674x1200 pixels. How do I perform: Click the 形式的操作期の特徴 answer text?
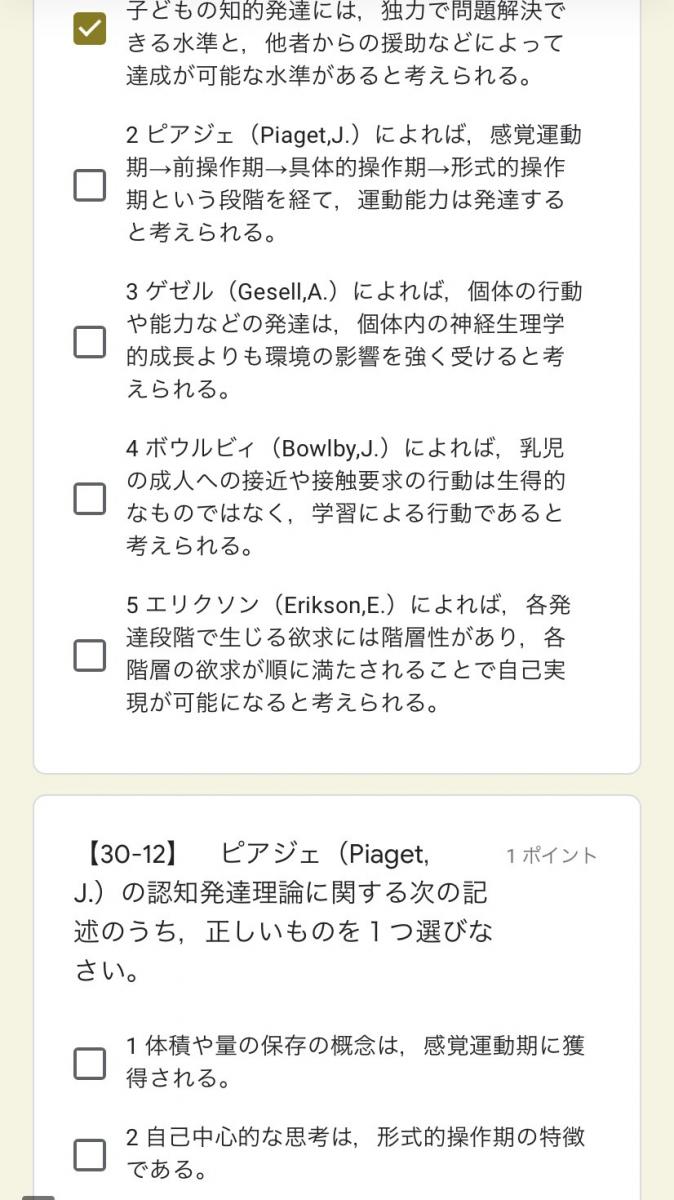pyautogui.click(x=353, y=1153)
